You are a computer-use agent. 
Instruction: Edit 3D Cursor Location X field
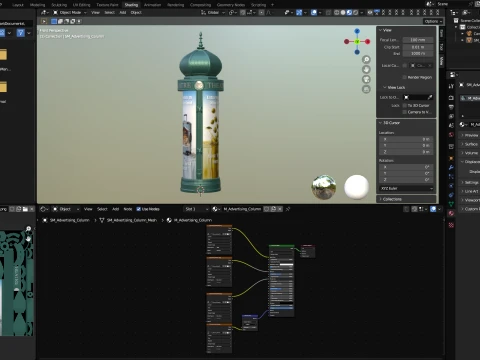point(406,139)
